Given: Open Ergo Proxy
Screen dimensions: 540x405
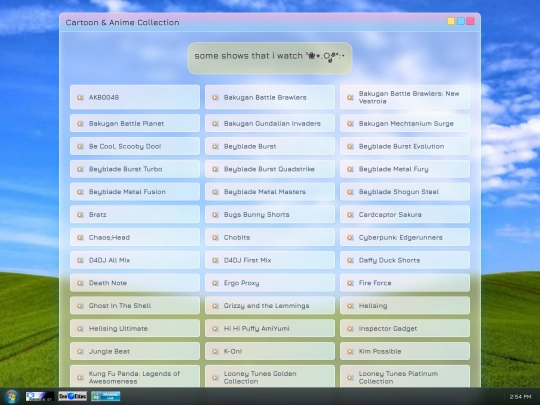Looking at the screenshot, I should point(270,283).
